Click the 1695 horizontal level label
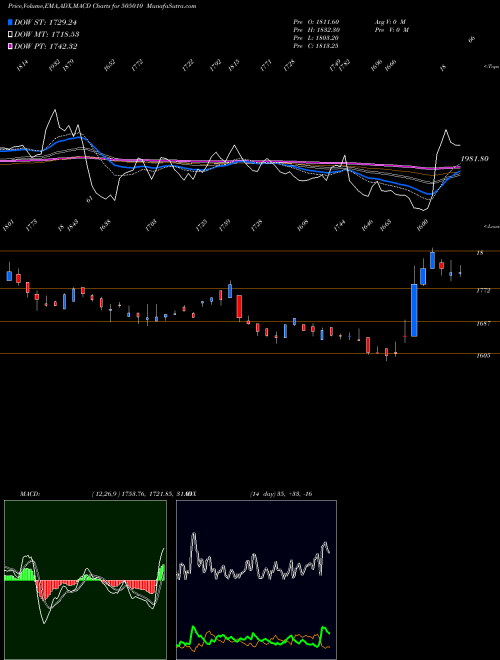 tap(483, 356)
